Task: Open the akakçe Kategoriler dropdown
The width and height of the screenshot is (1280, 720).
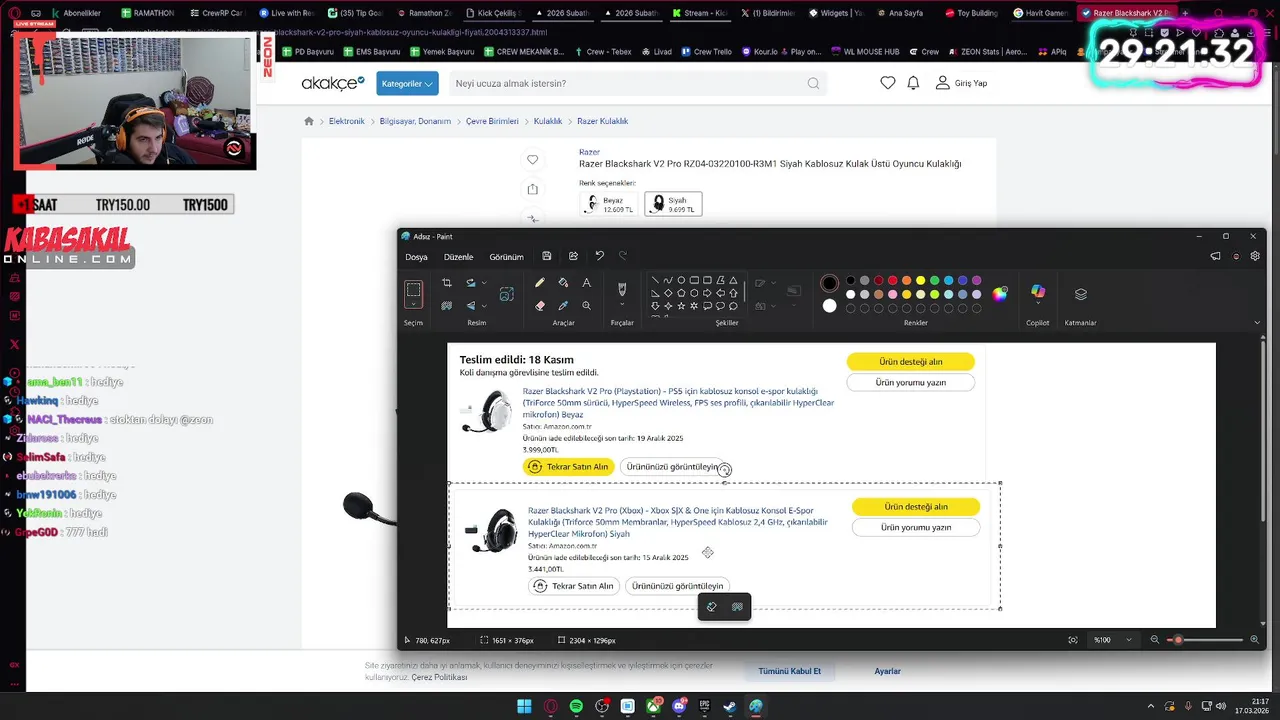Action: click(x=408, y=84)
